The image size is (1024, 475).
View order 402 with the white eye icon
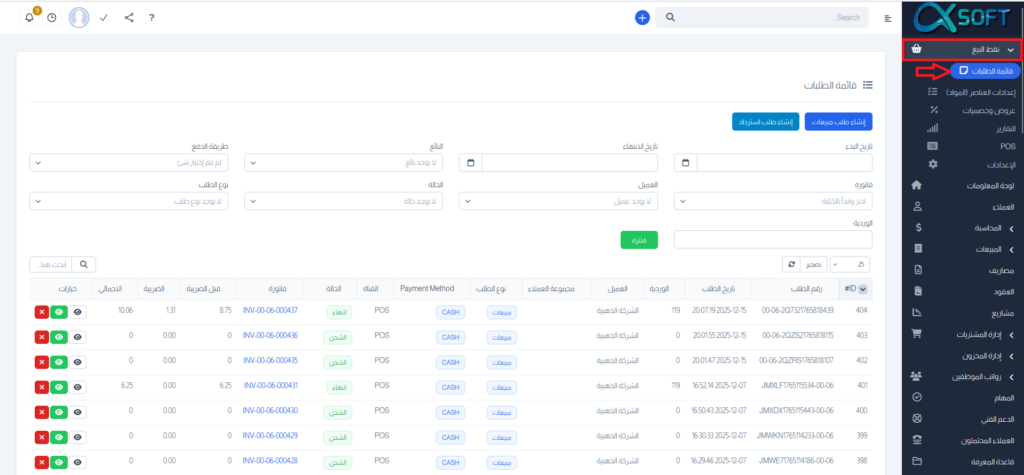coord(78,361)
